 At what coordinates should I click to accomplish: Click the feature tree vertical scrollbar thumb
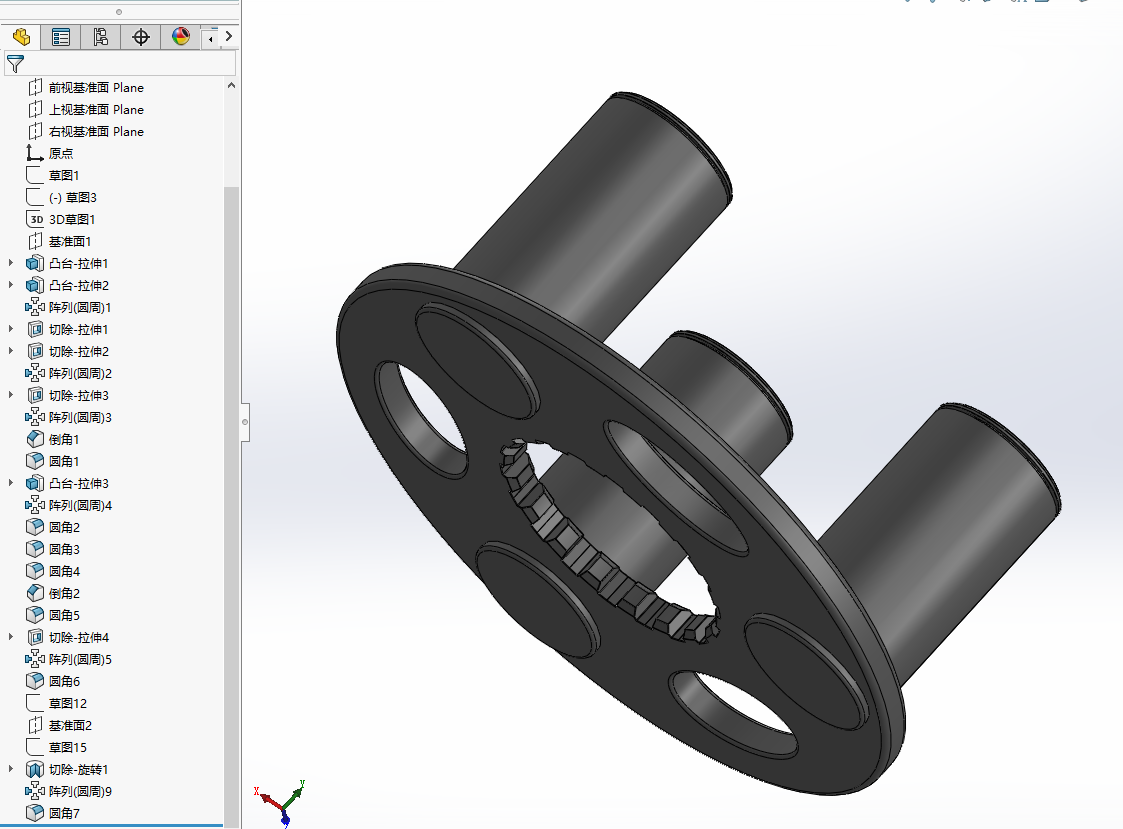tap(231, 505)
